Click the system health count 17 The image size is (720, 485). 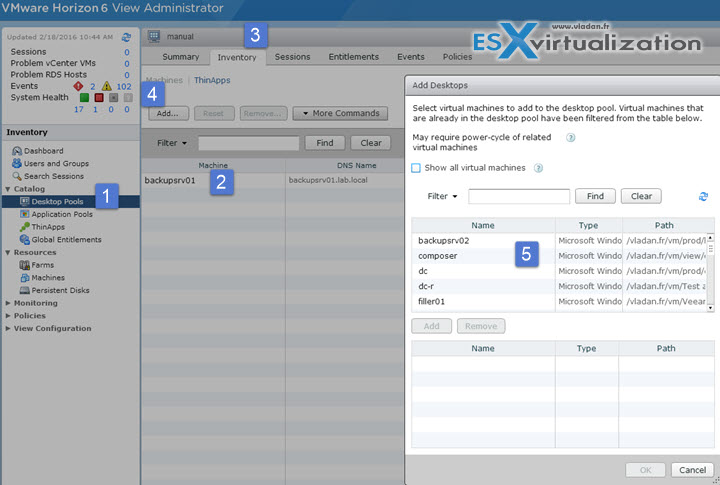click(79, 109)
